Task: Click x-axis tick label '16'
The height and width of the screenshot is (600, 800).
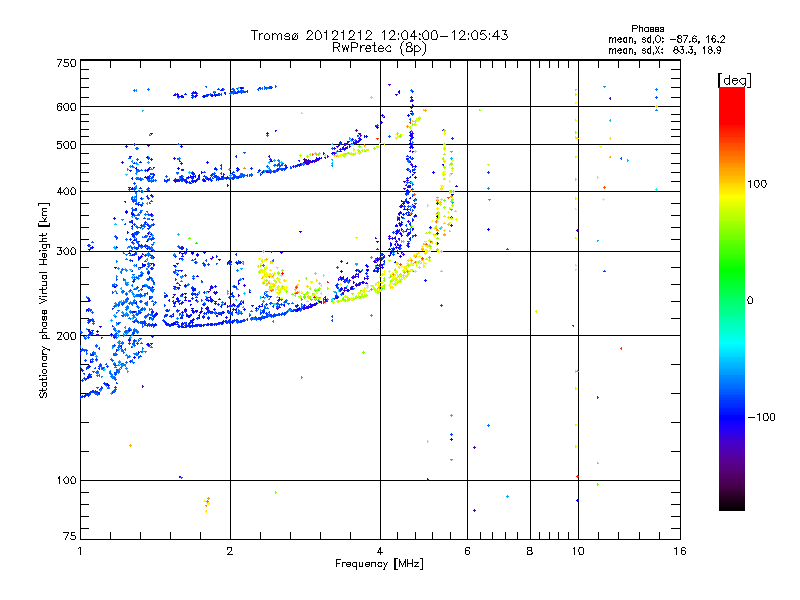Action: pos(680,551)
